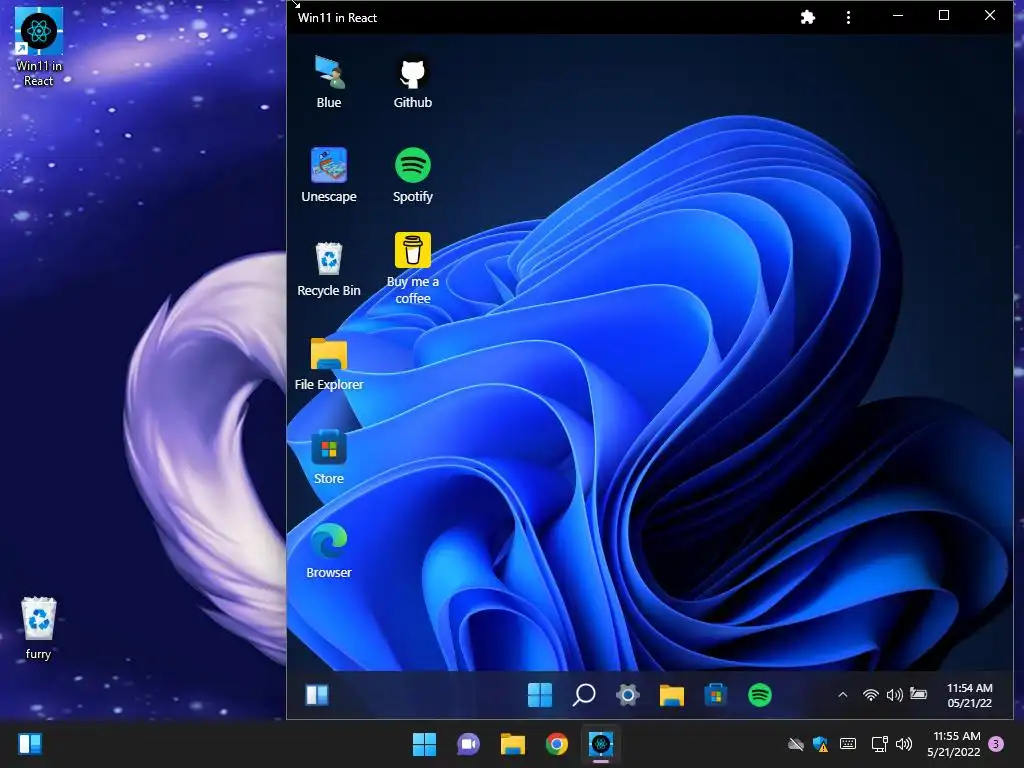Select furry recycle bin on host desktop

tap(39, 628)
